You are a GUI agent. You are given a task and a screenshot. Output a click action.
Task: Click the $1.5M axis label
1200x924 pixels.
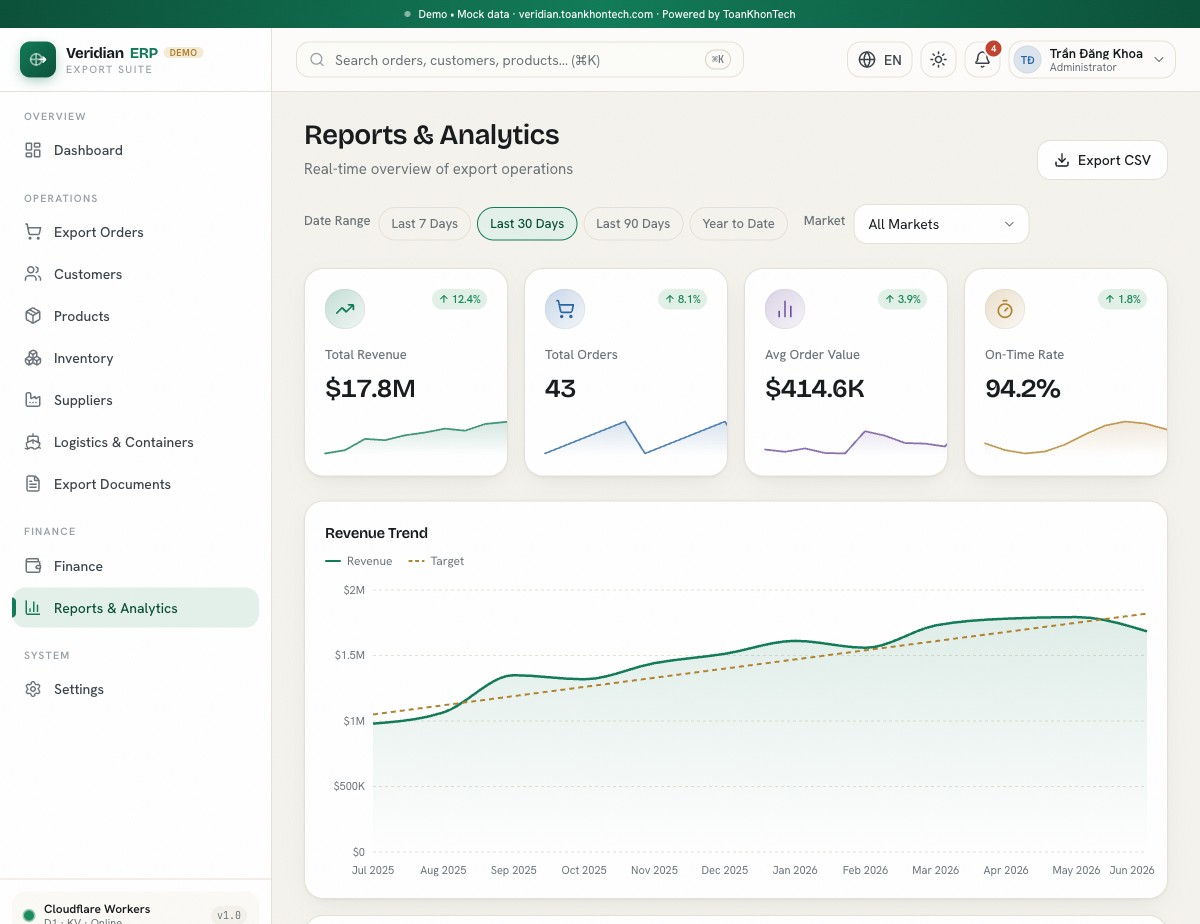tap(349, 655)
